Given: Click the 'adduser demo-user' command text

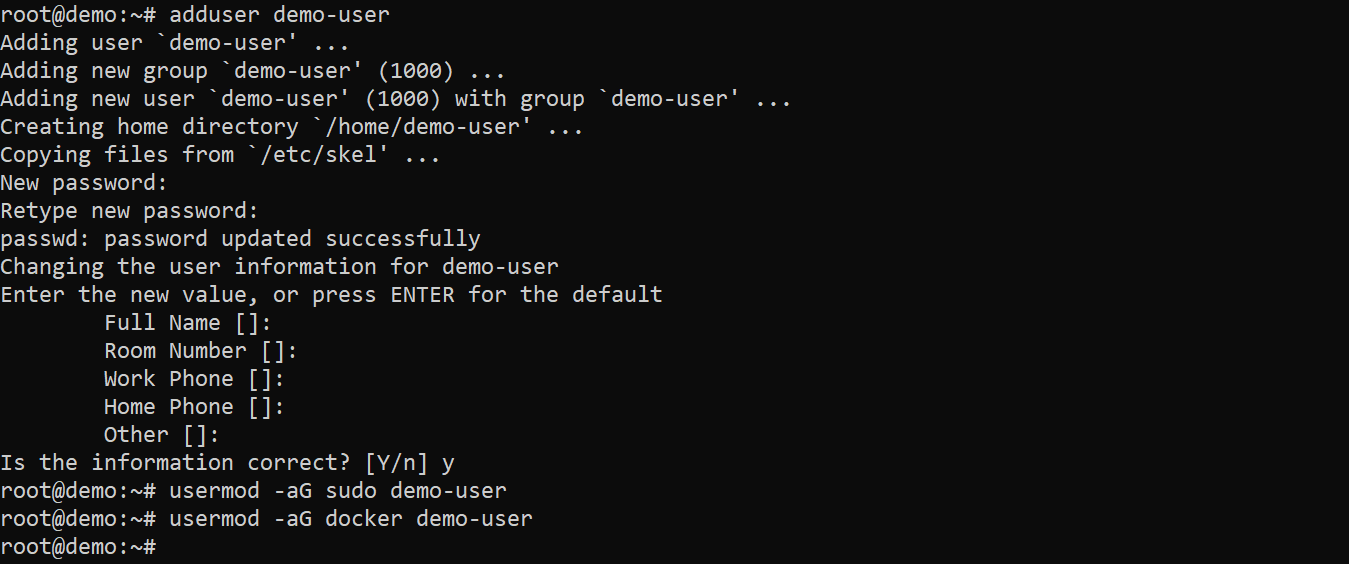Looking at the screenshot, I should pos(279,14).
